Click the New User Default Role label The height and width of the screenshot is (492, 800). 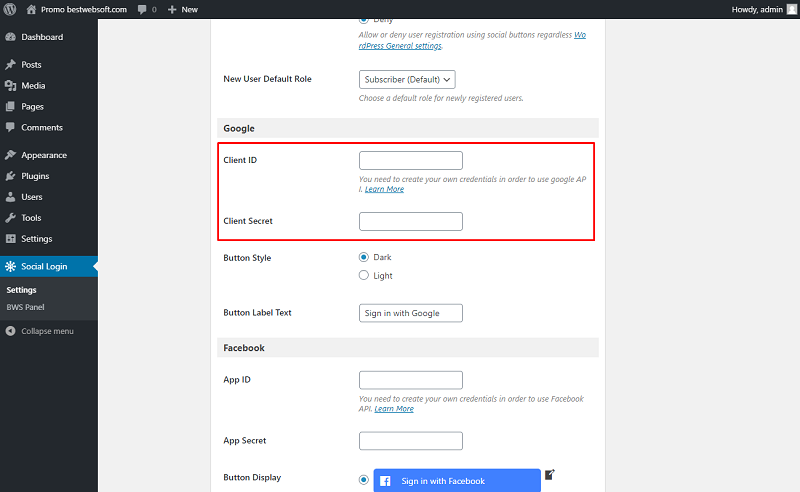[267, 79]
